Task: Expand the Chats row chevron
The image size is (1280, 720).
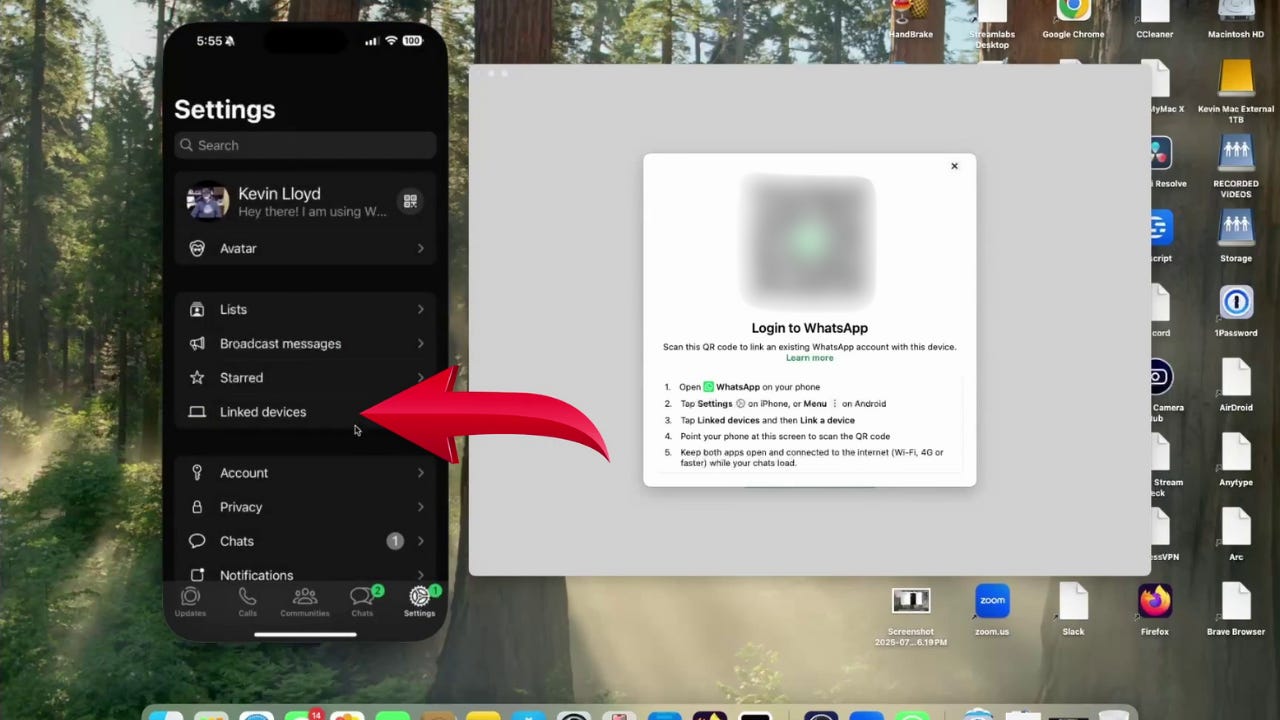Action: [x=420, y=541]
